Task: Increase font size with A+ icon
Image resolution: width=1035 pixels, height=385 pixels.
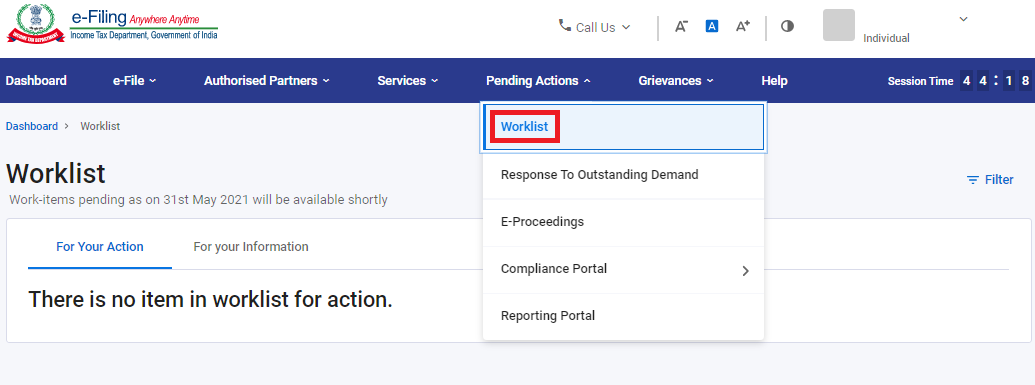Action: (743, 26)
